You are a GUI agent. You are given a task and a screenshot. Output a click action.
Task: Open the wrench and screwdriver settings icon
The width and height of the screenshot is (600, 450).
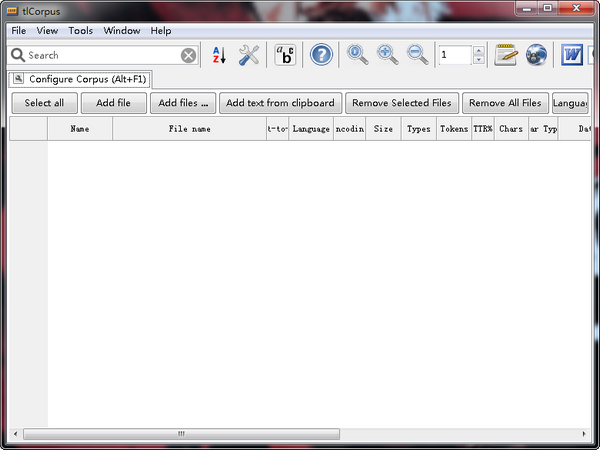tap(249, 55)
